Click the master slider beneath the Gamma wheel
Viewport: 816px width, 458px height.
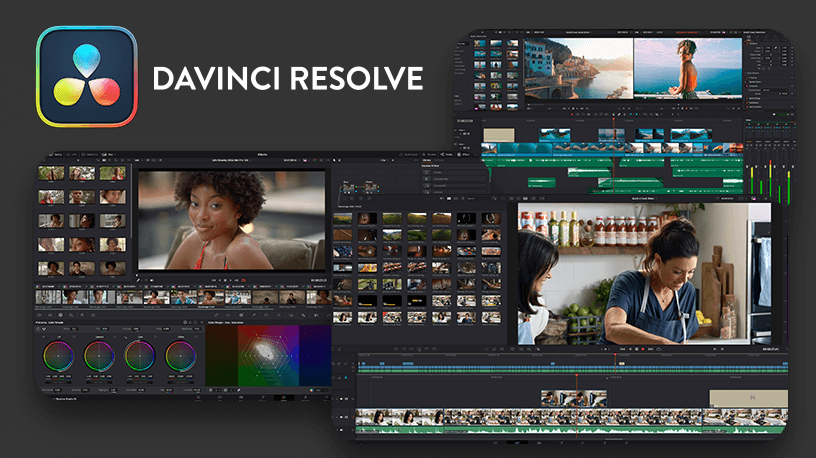99,382
